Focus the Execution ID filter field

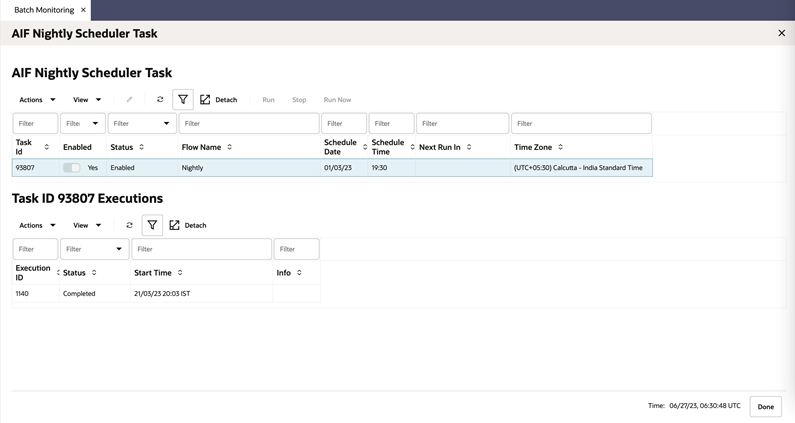[x=35, y=249]
